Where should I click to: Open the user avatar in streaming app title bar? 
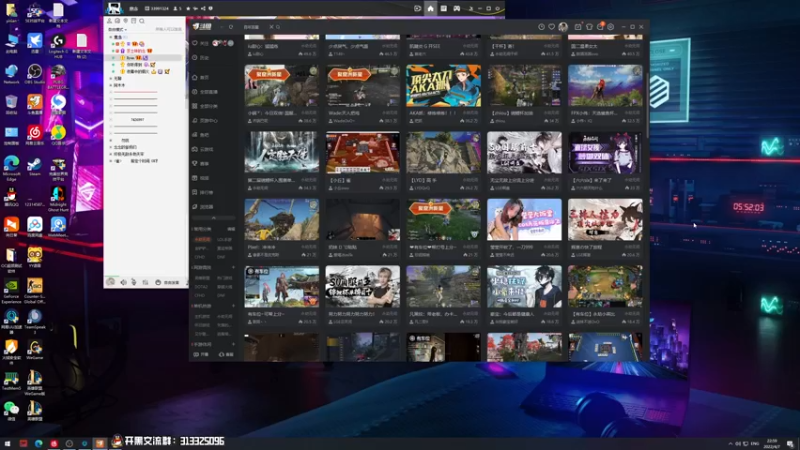coord(563,27)
